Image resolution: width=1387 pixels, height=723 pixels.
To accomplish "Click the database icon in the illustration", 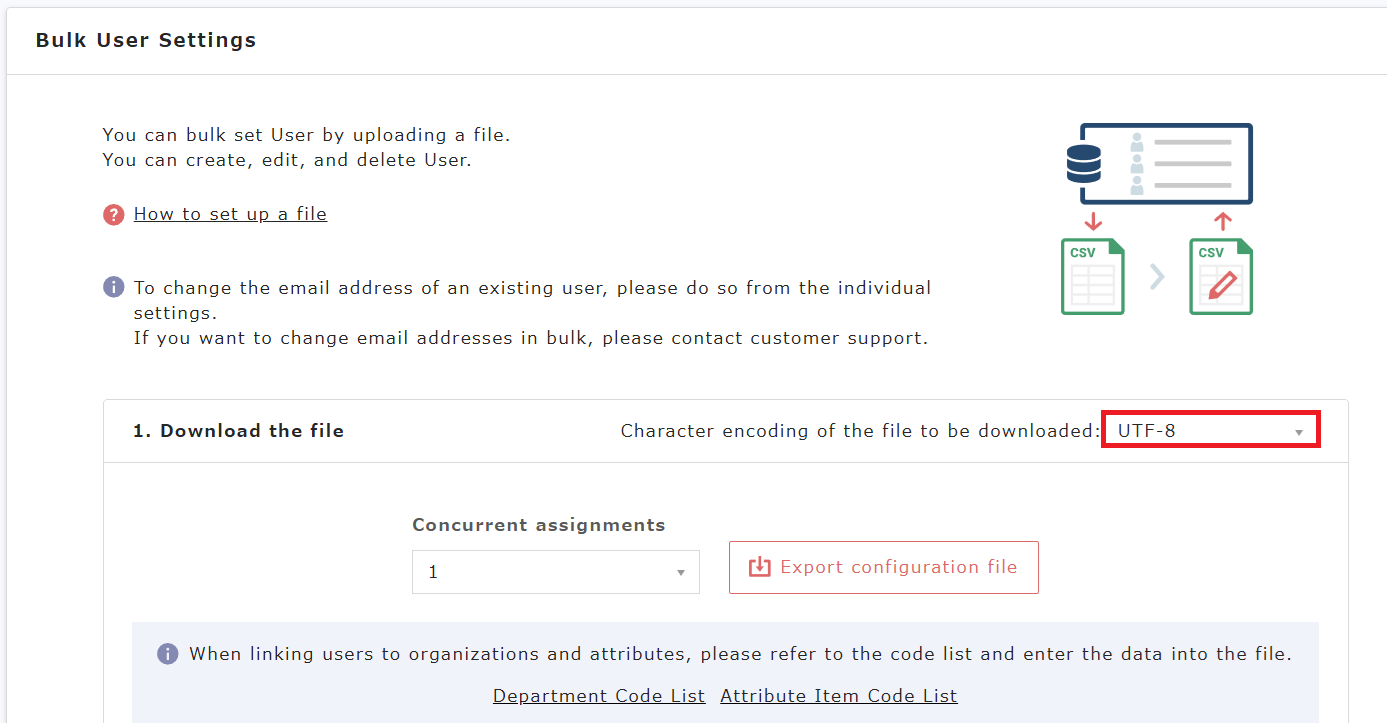I will point(1083,164).
